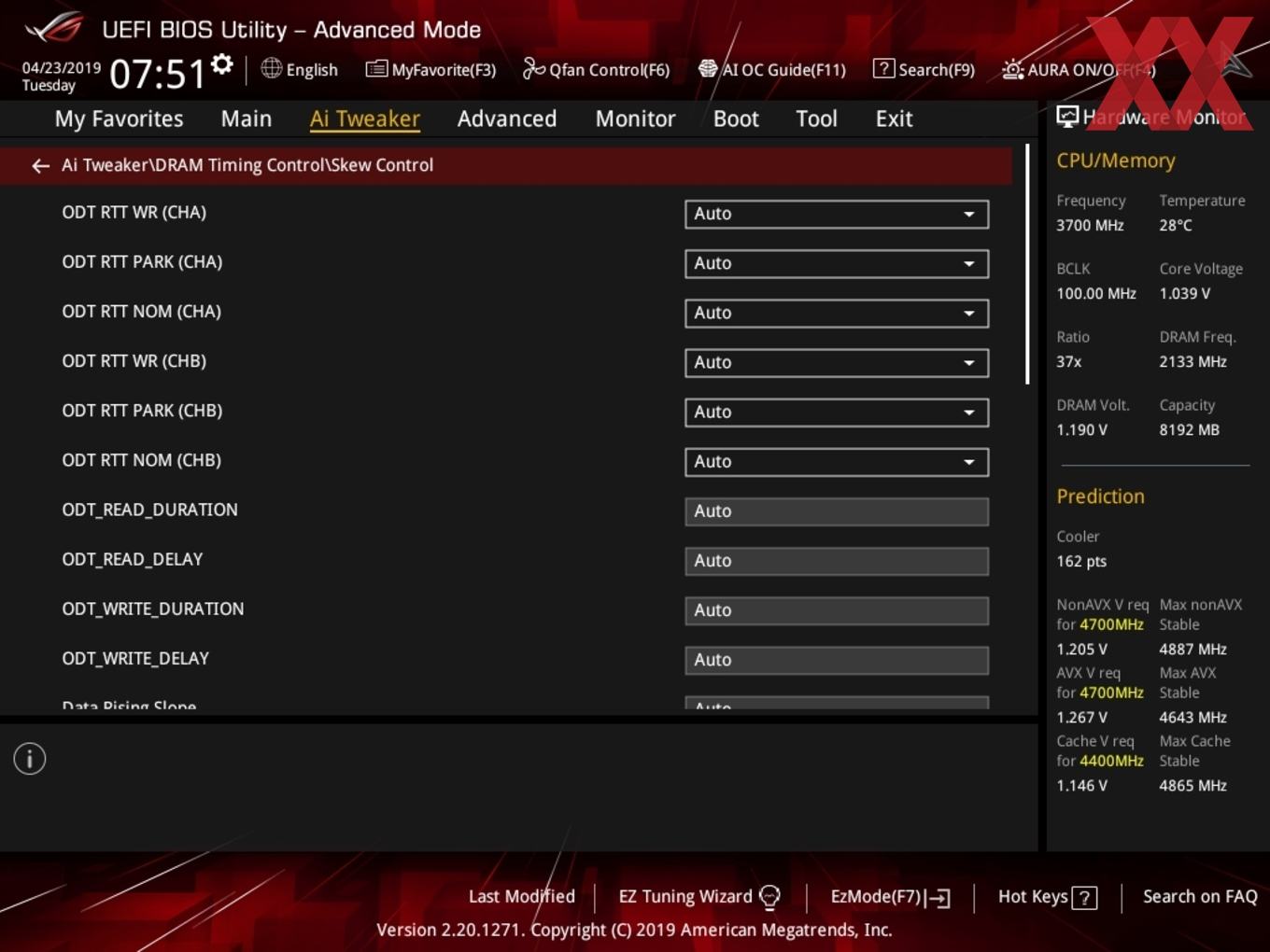Image resolution: width=1270 pixels, height=952 pixels.
Task: Open MyFavorite(F3) list
Action: pyautogui.click(x=430, y=69)
